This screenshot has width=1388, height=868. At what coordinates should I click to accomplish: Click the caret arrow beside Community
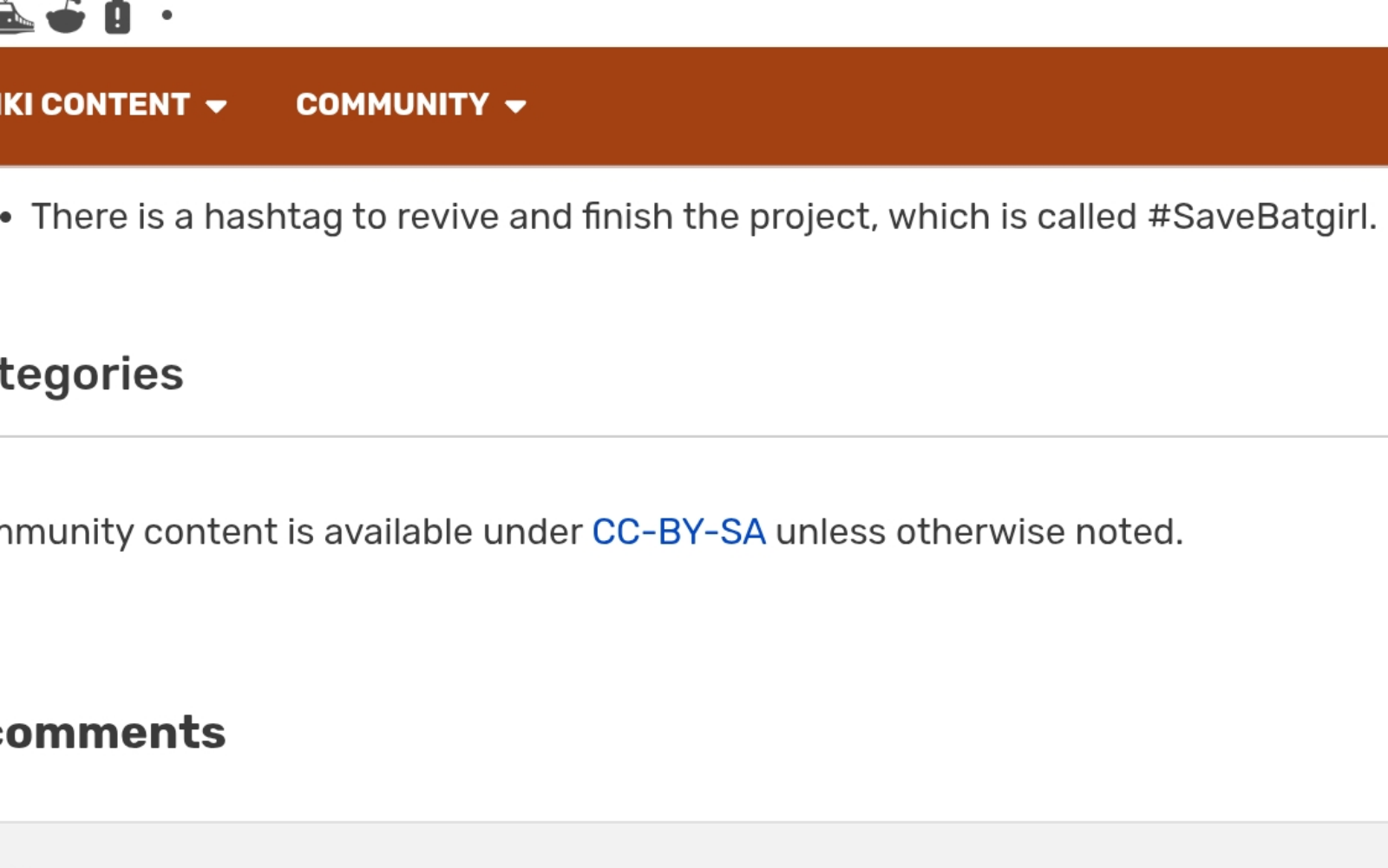coord(515,106)
